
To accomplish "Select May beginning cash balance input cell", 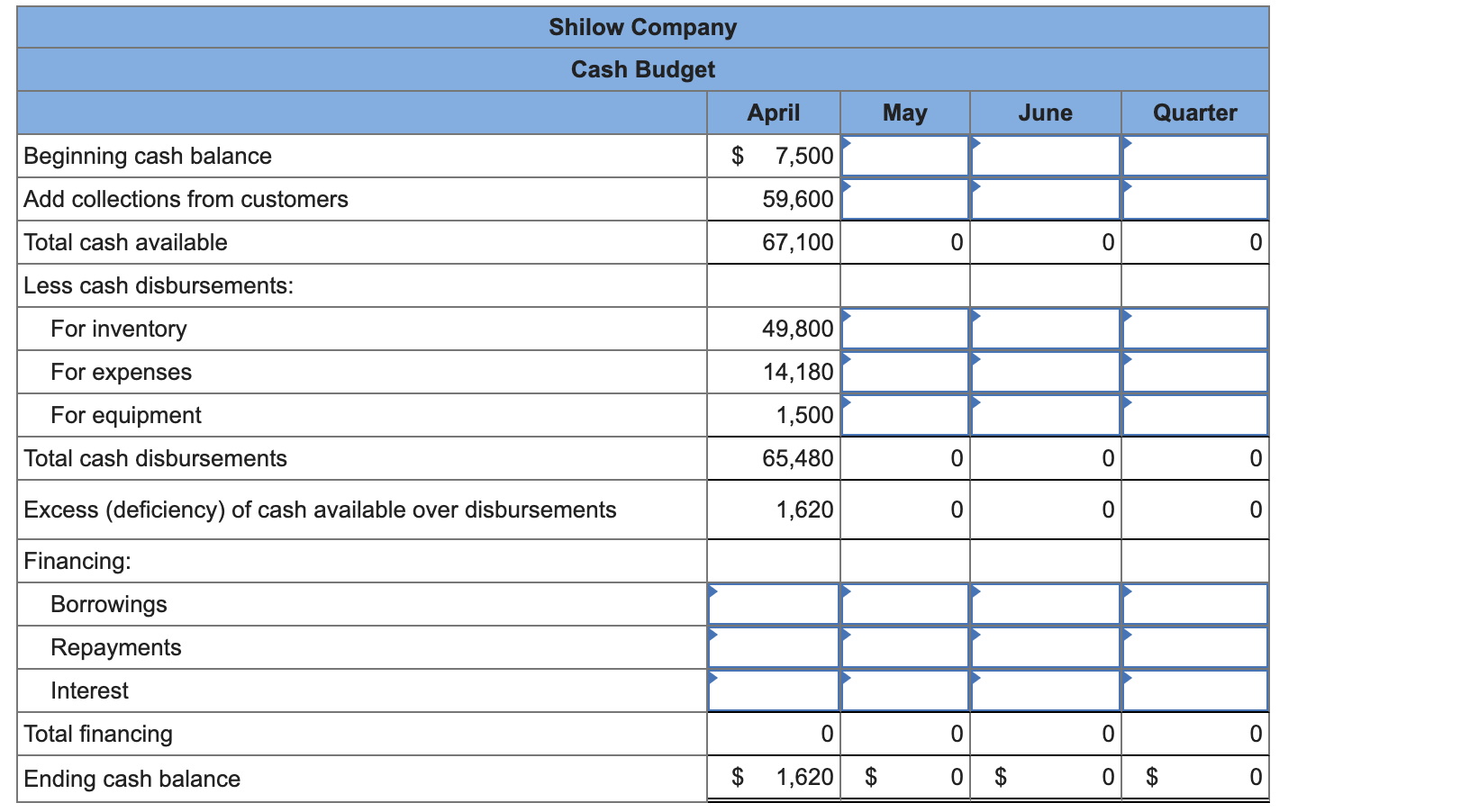I will (x=905, y=156).
